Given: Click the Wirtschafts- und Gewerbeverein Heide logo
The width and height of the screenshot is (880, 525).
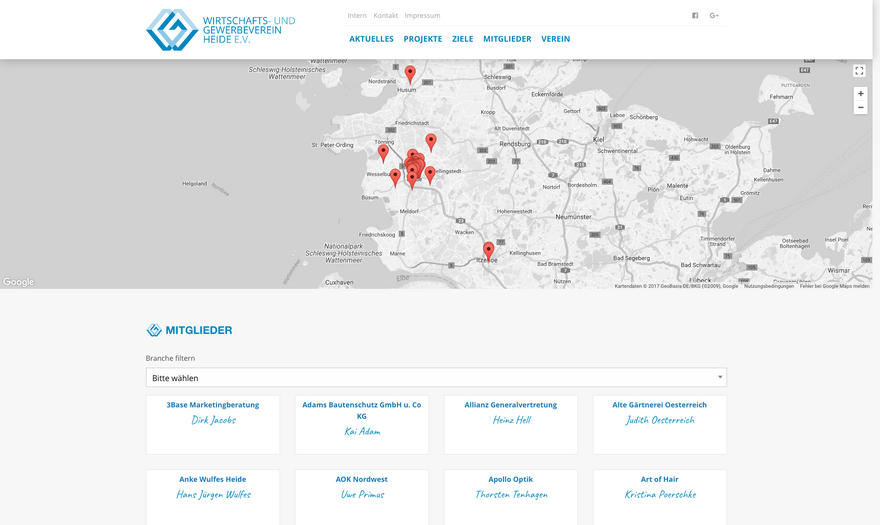Looking at the screenshot, I should coord(221,30).
